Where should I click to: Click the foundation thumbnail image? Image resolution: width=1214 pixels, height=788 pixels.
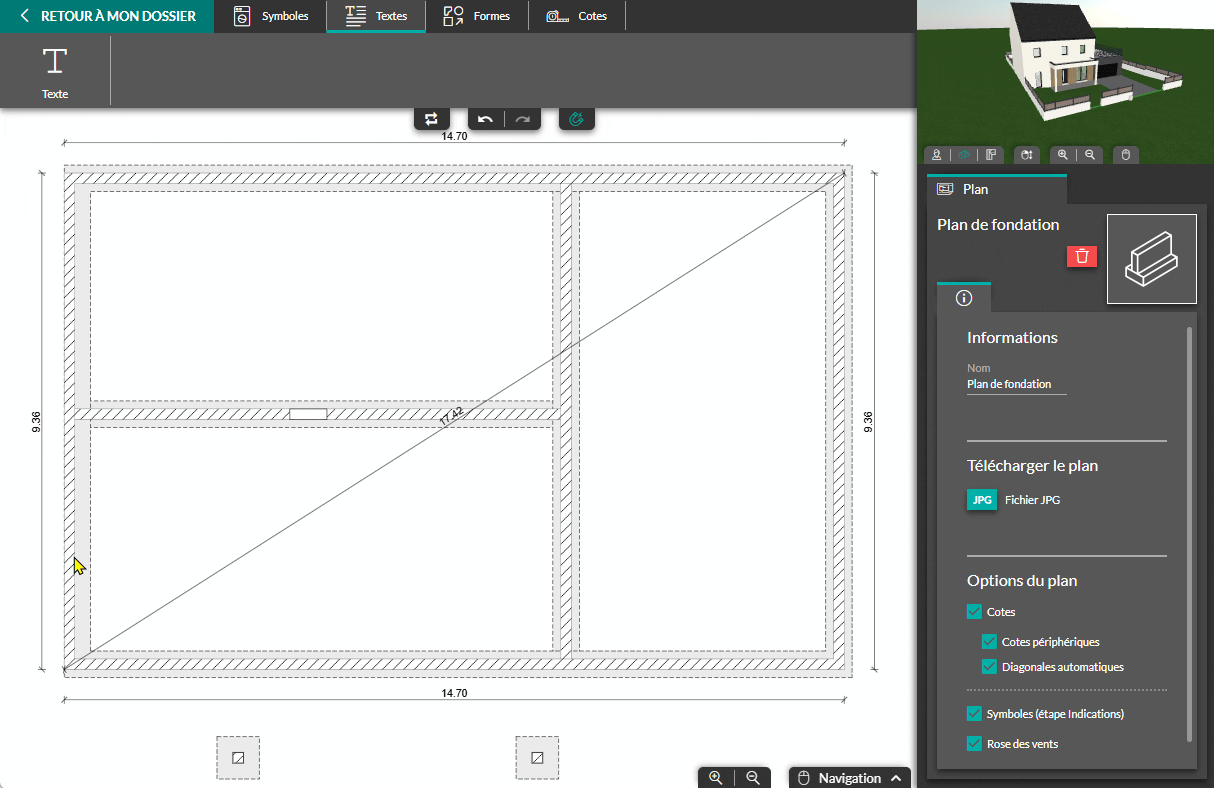(x=1152, y=259)
